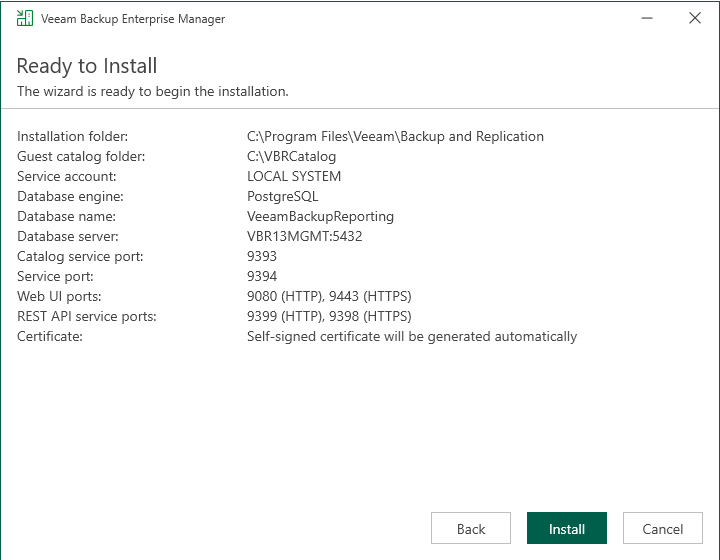Click the Ready to Install heading
The width and height of the screenshot is (720, 560).
(x=87, y=66)
